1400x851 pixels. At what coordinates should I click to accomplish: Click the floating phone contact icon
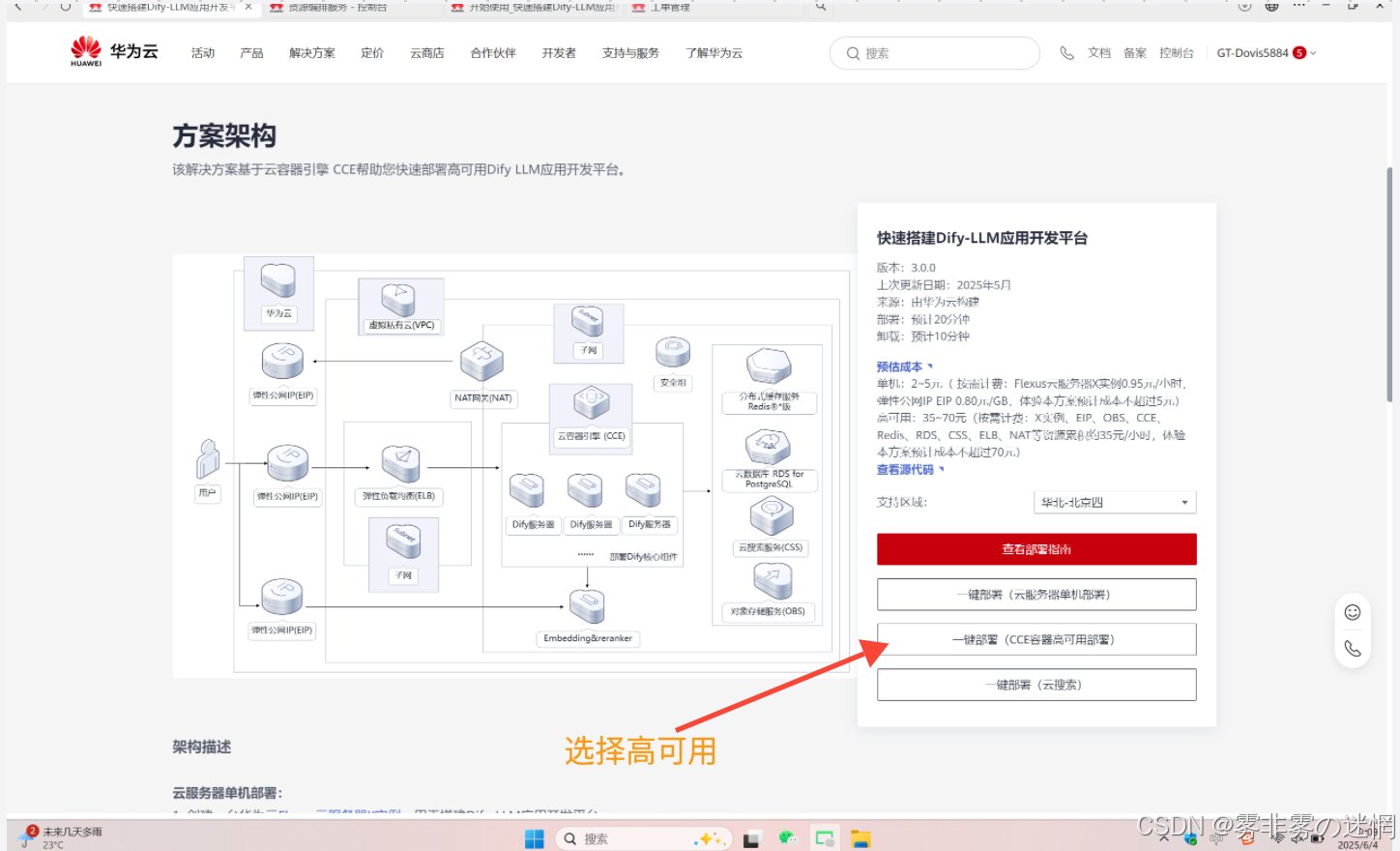[1353, 649]
